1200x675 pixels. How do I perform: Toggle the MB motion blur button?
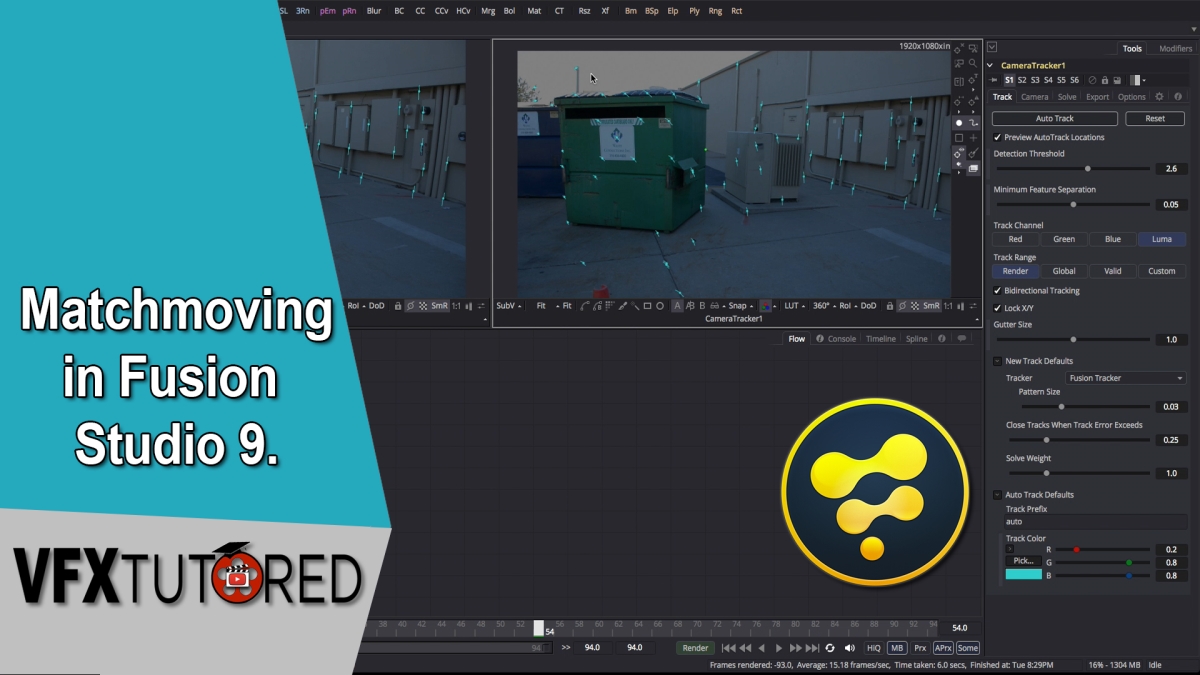click(x=897, y=648)
